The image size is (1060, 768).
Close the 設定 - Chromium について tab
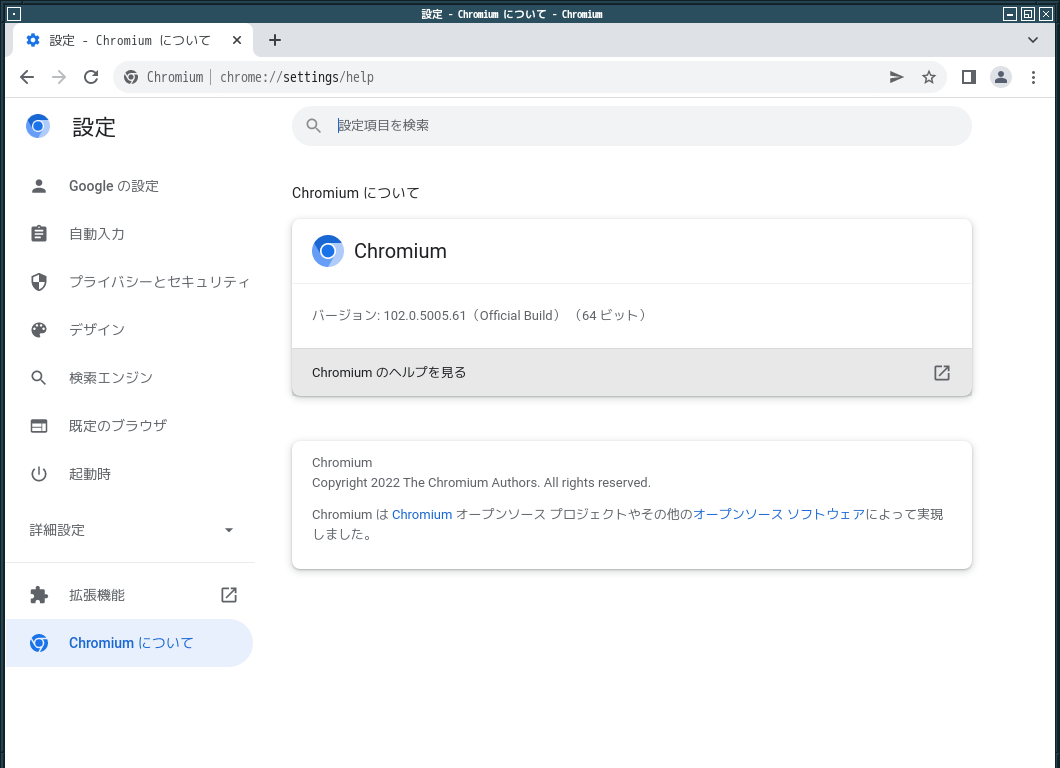tap(237, 40)
